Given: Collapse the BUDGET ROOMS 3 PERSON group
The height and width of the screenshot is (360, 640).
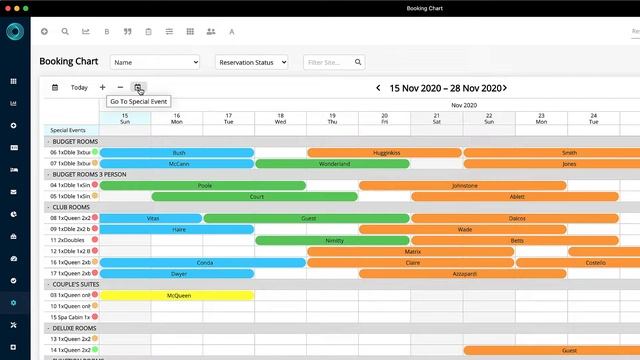Looking at the screenshot, I should pos(48,174).
